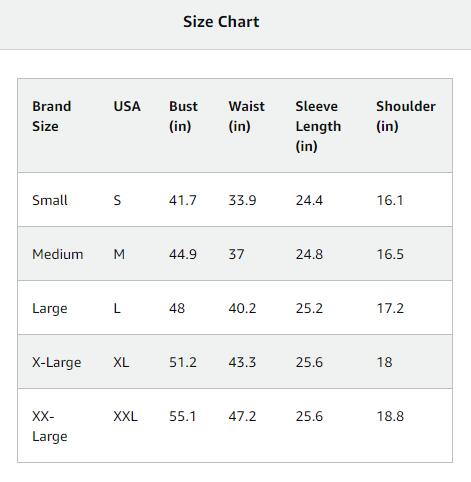Click sleeve length 25.2 for Large
471x482 pixels.
[x=309, y=308]
